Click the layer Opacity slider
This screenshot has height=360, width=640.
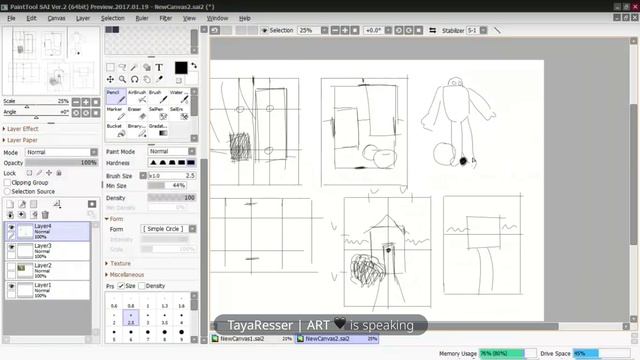click(62, 162)
